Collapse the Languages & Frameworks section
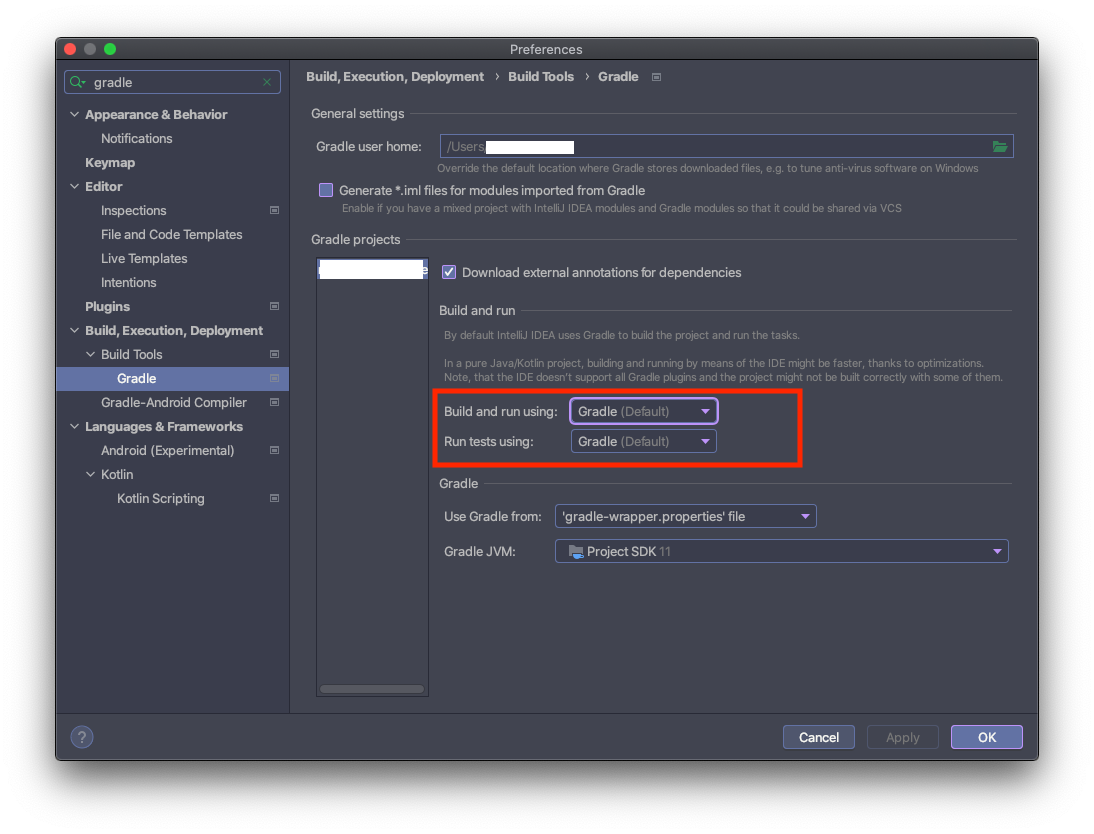Screen dimensions: 1094x834 (x=75, y=426)
